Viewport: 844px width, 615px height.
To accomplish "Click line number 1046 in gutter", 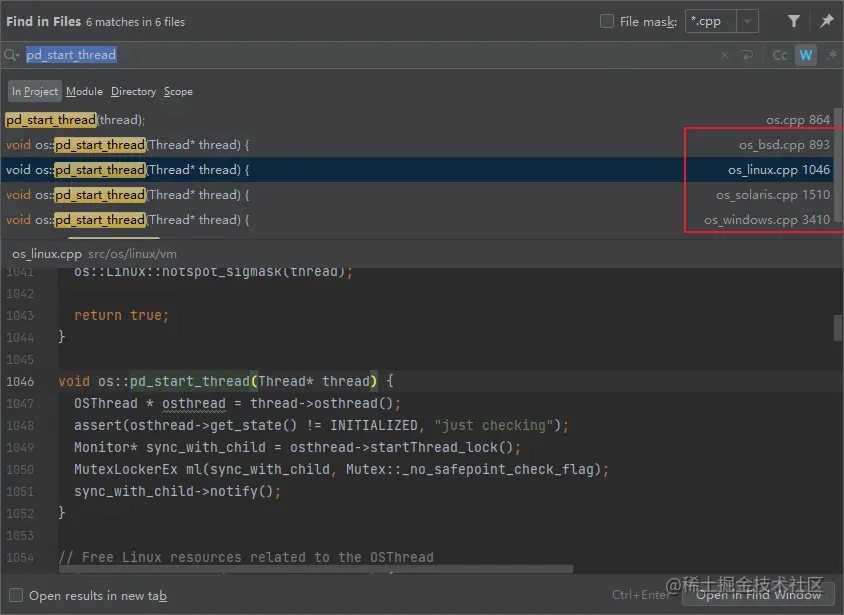I will click(20, 381).
